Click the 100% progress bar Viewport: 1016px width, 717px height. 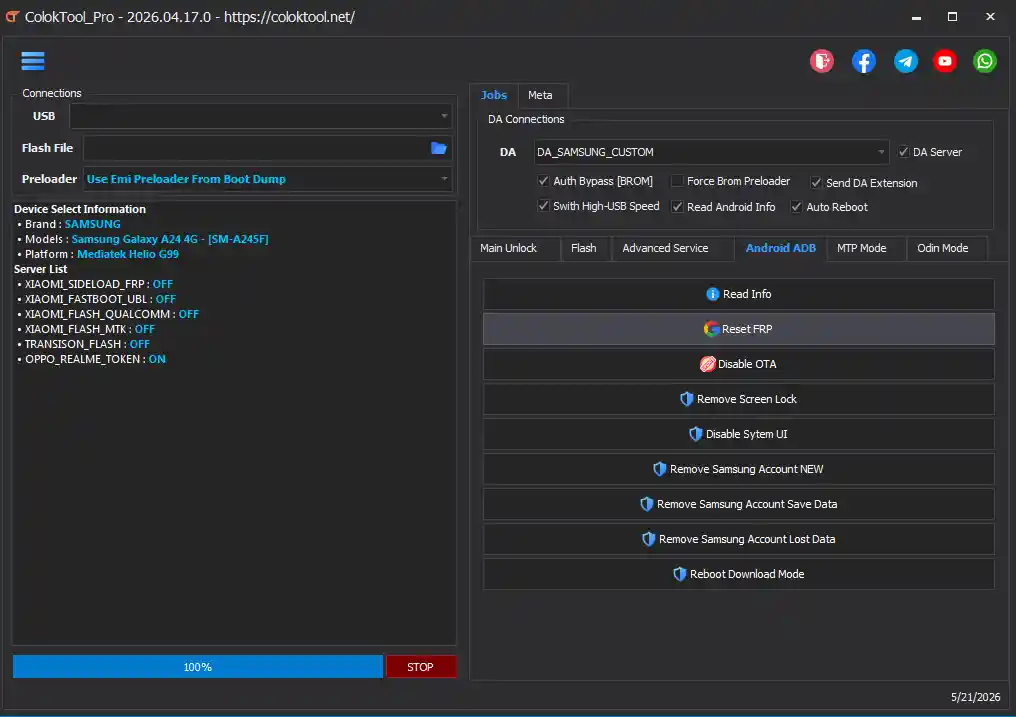198,666
